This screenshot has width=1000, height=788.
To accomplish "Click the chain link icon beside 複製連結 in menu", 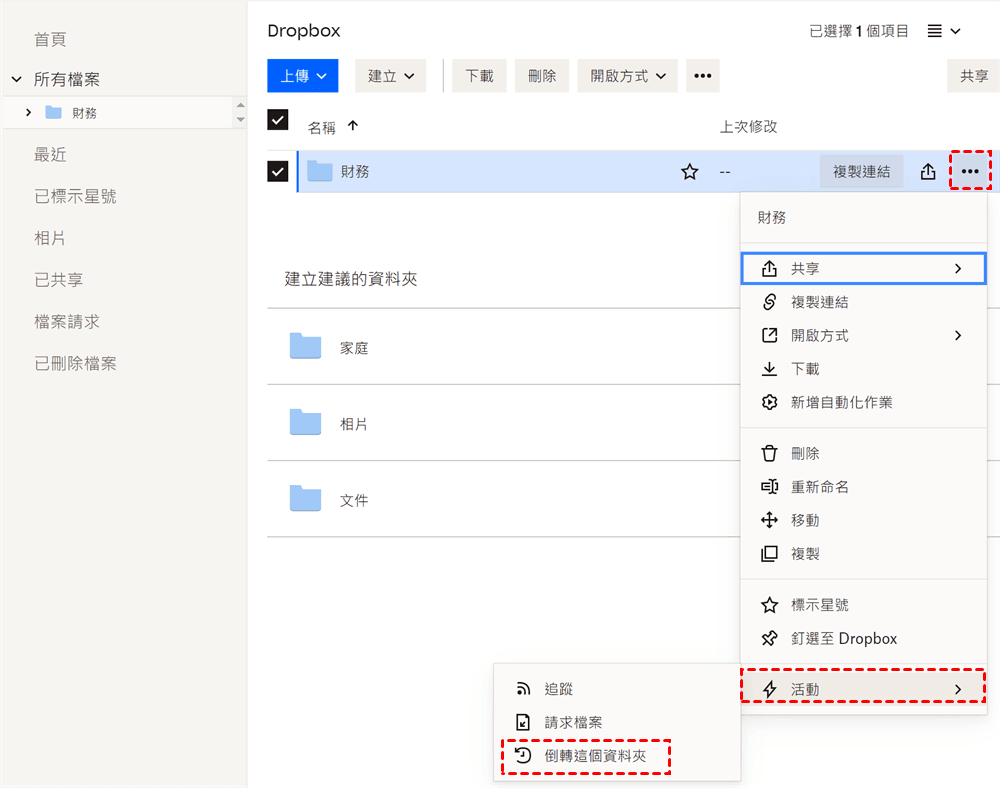I will point(770,302).
